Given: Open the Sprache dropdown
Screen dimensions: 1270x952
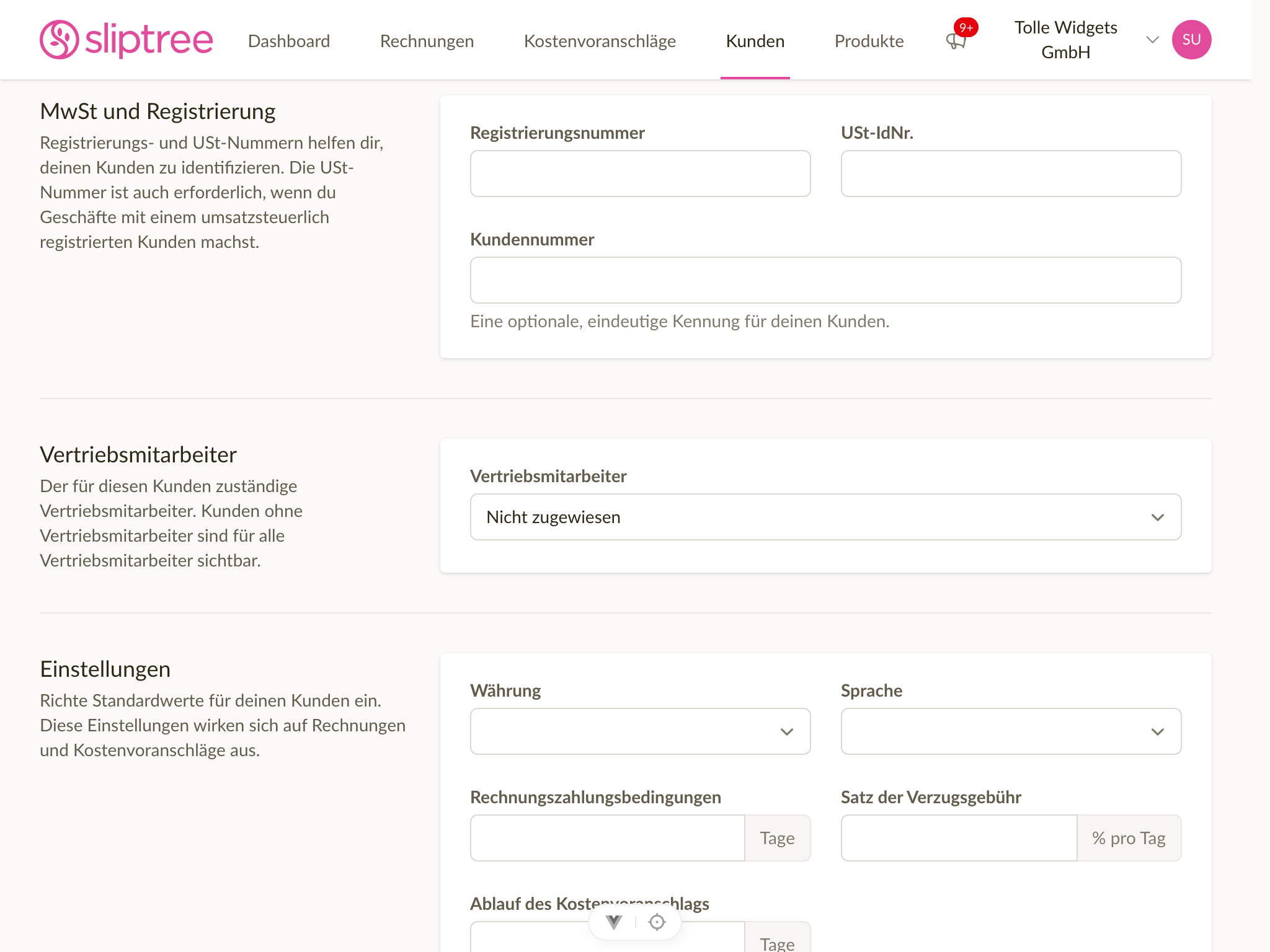Looking at the screenshot, I should click(x=1011, y=731).
